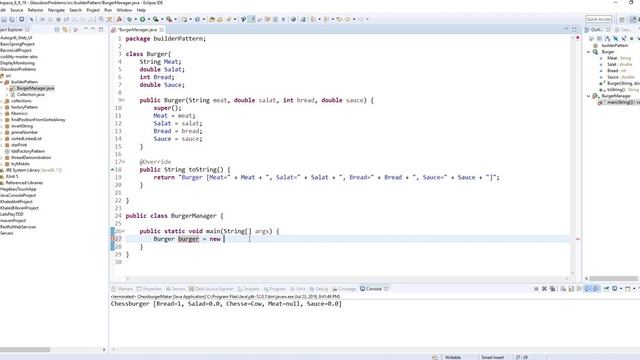Image resolution: width=640 pixels, height=360 pixels.
Task: Click horizontal scrollbar in Project Explorer
Action: 25,350
